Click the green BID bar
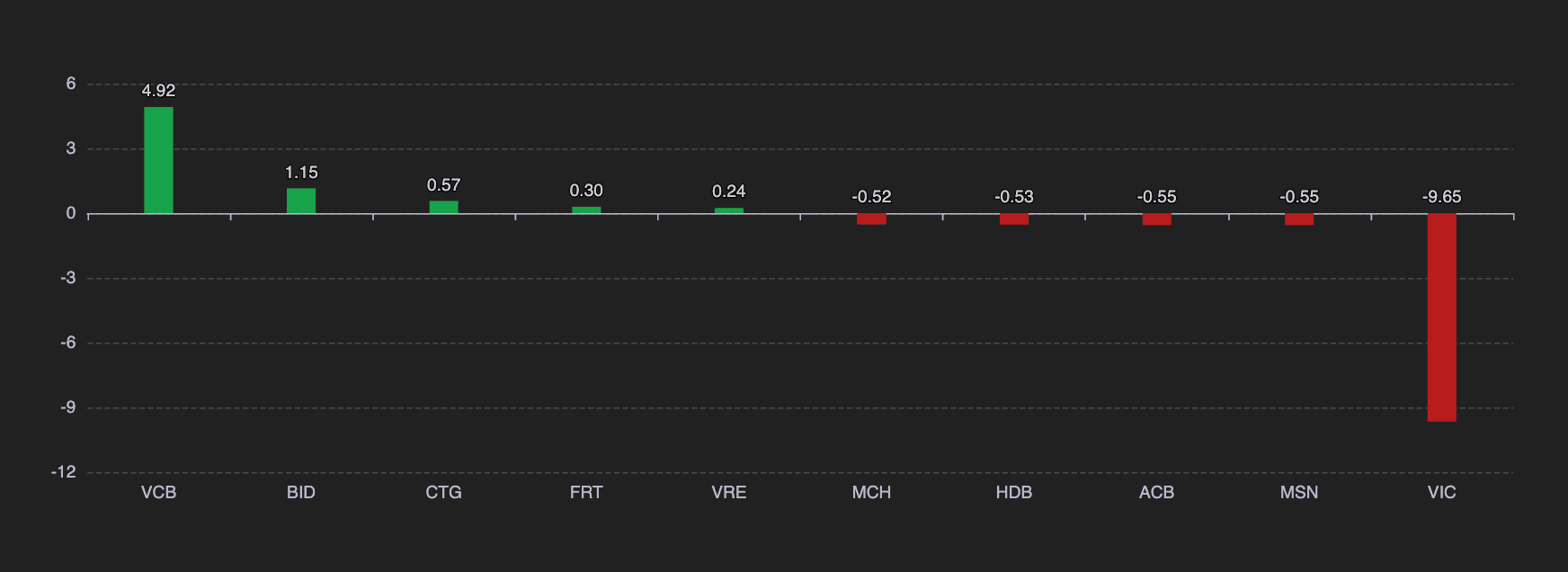Screen dimensions: 1568x572 [x=301, y=201]
